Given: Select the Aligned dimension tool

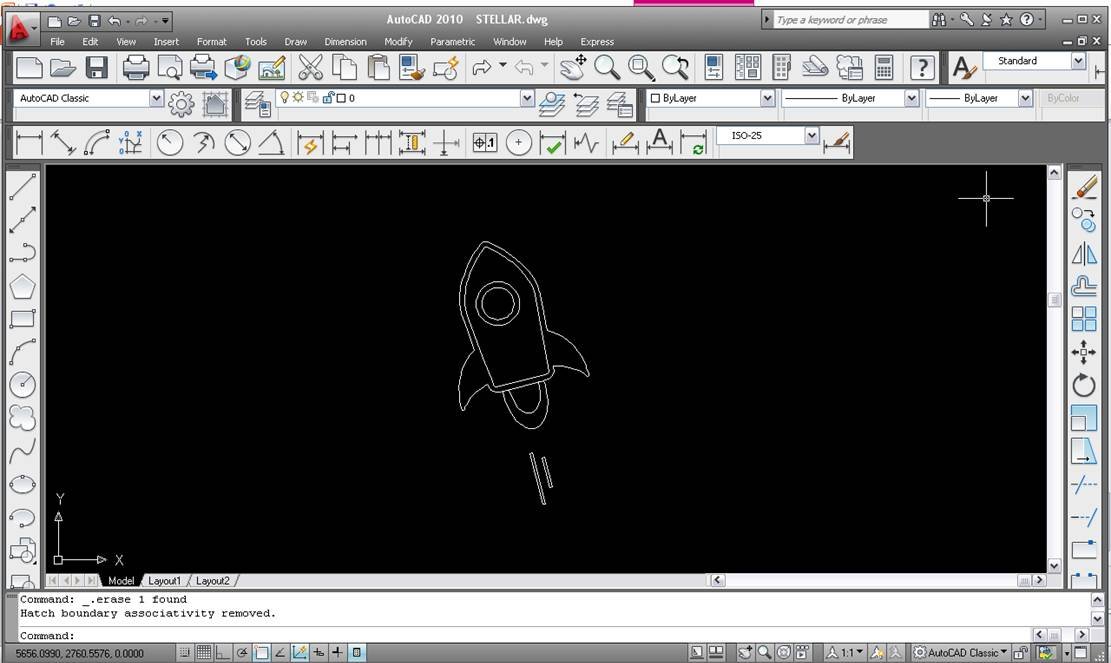Looking at the screenshot, I should click(x=63, y=143).
